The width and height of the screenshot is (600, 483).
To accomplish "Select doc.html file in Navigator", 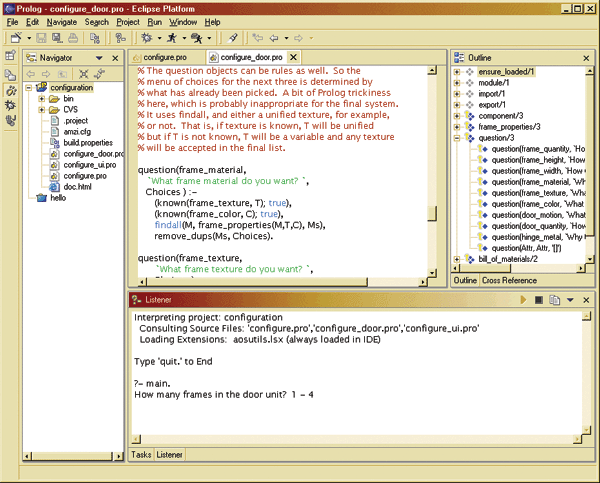I will point(77,187).
